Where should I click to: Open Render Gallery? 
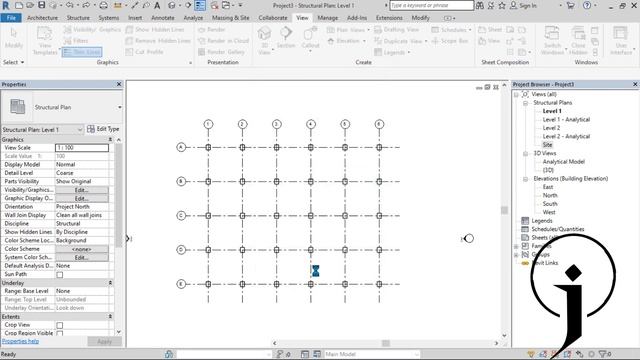click(x=221, y=52)
